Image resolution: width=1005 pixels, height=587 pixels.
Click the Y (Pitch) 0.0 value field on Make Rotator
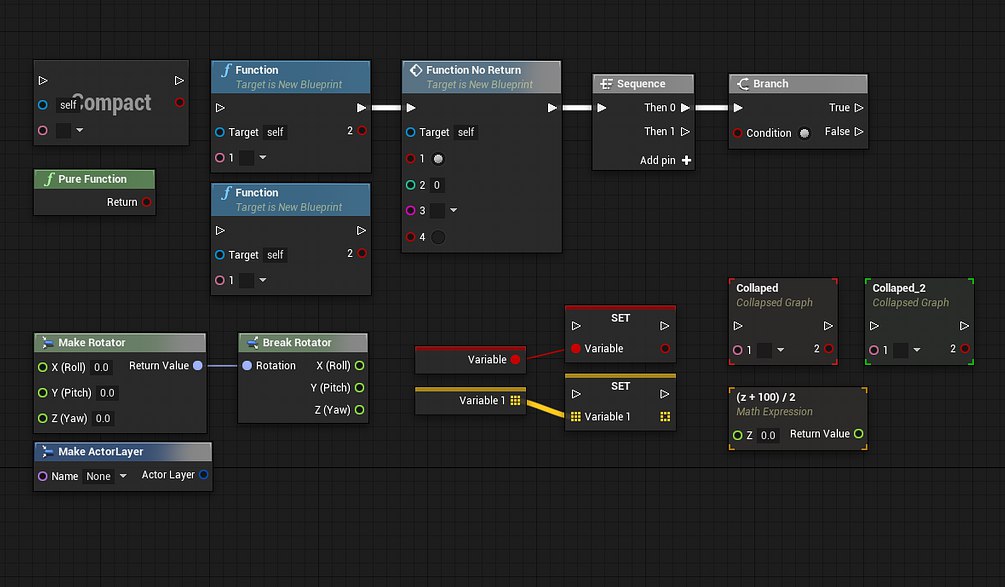tap(107, 393)
